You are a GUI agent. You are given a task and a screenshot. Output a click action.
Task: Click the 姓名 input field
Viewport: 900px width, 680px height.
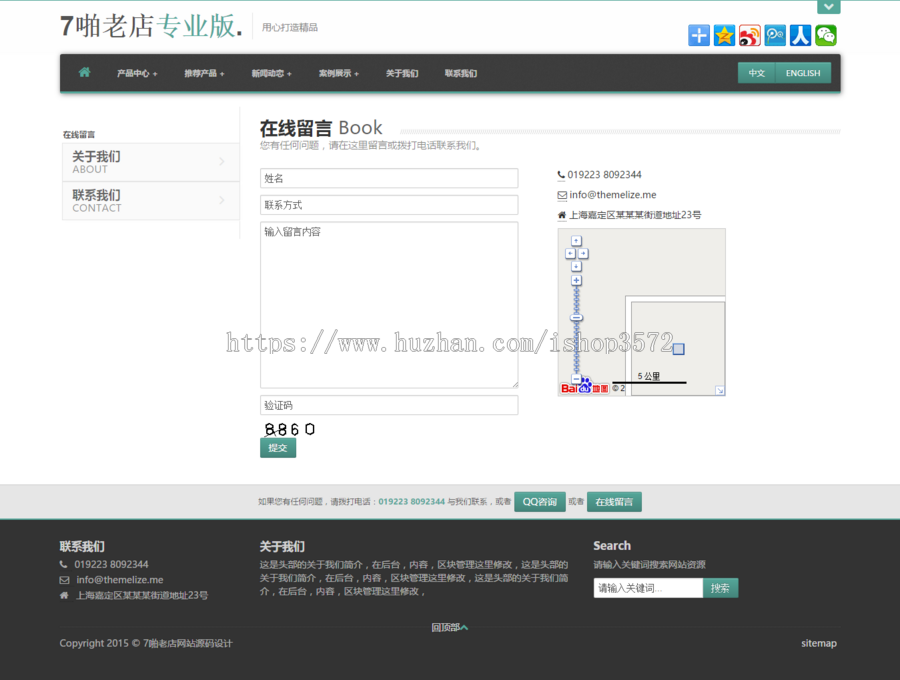(389, 177)
